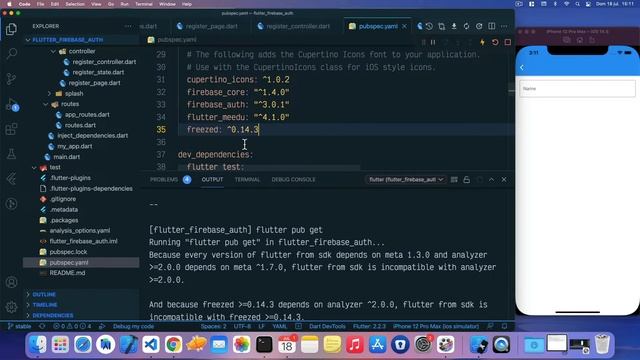
Task: Open Safari from the Dock
Action: pyautogui.click(x=83, y=344)
